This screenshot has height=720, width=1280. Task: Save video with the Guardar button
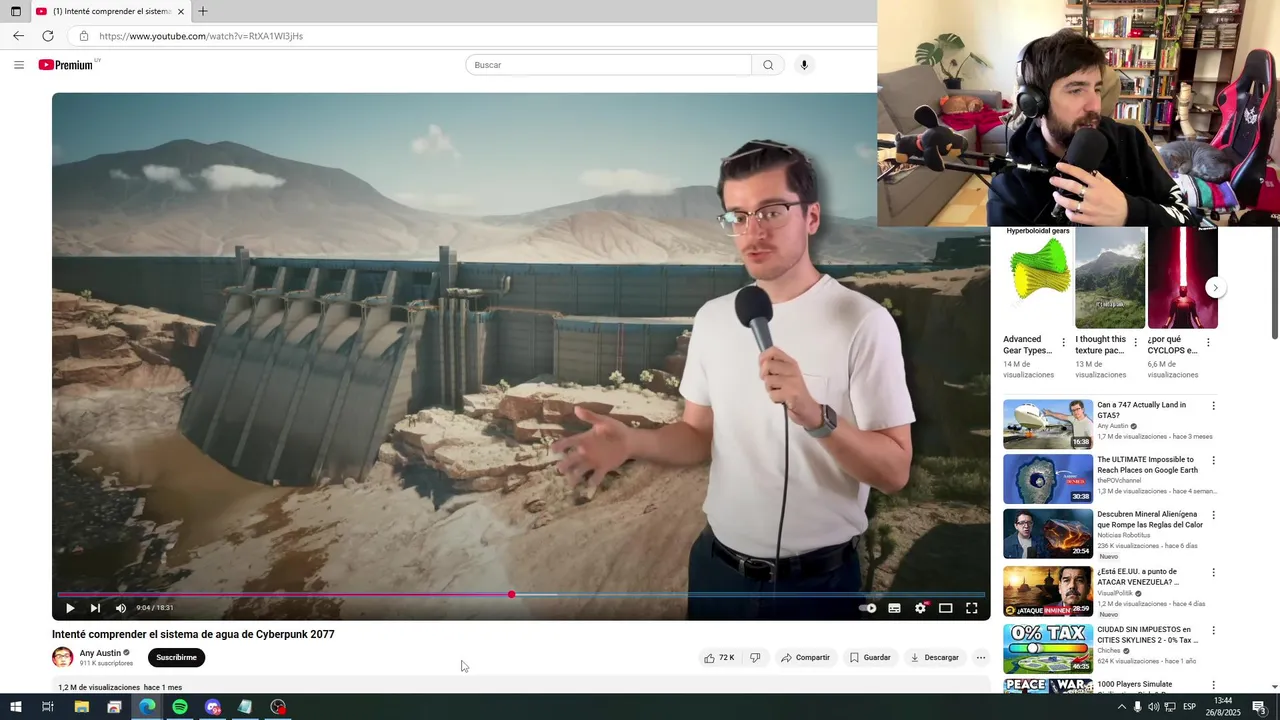(870, 658)
